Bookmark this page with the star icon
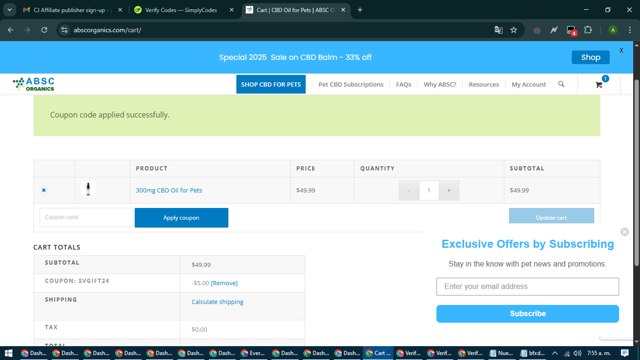Image resolution: width=640 pixels, height=360 pixels. 513,30
